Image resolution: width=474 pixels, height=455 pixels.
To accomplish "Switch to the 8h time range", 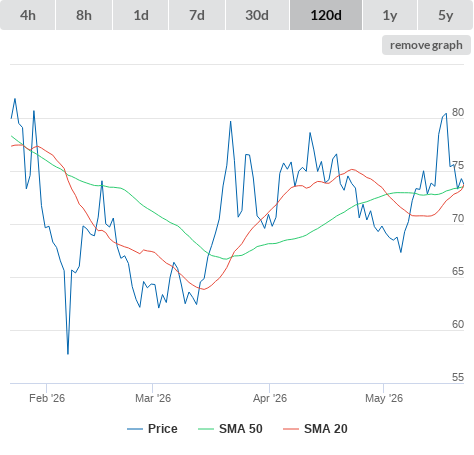I will [84, 15].
